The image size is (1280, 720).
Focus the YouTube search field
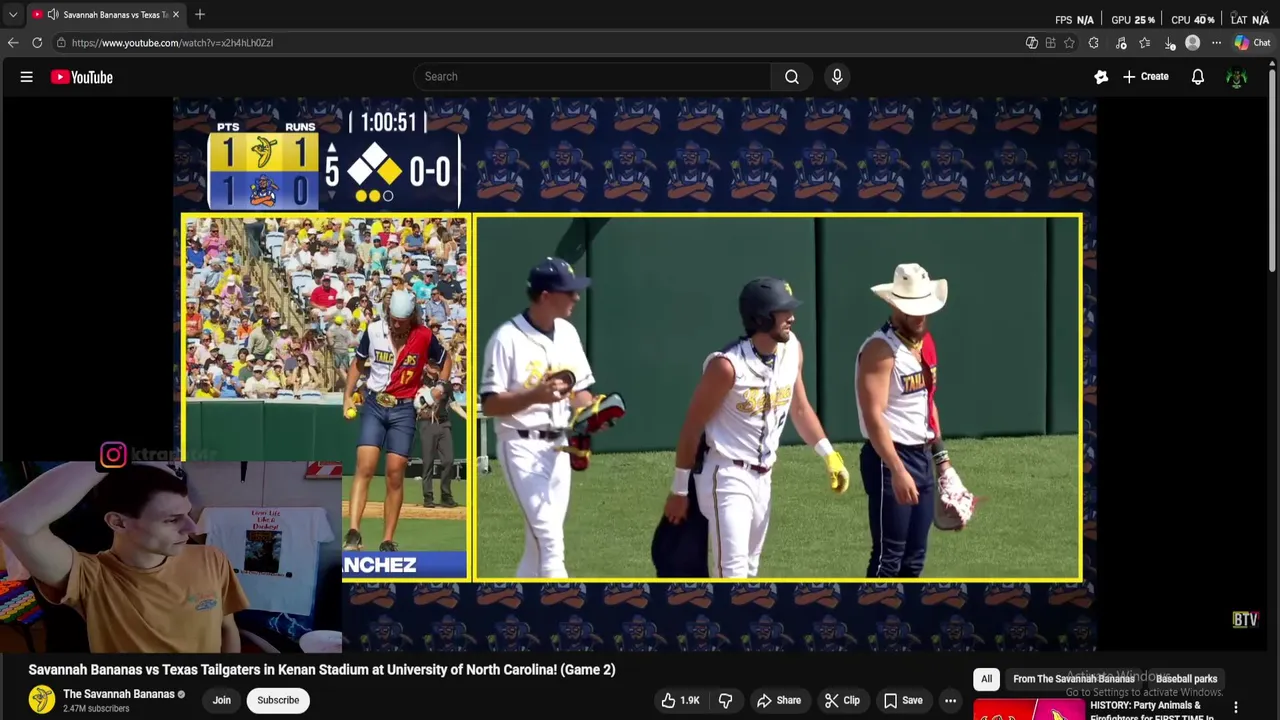593,77
